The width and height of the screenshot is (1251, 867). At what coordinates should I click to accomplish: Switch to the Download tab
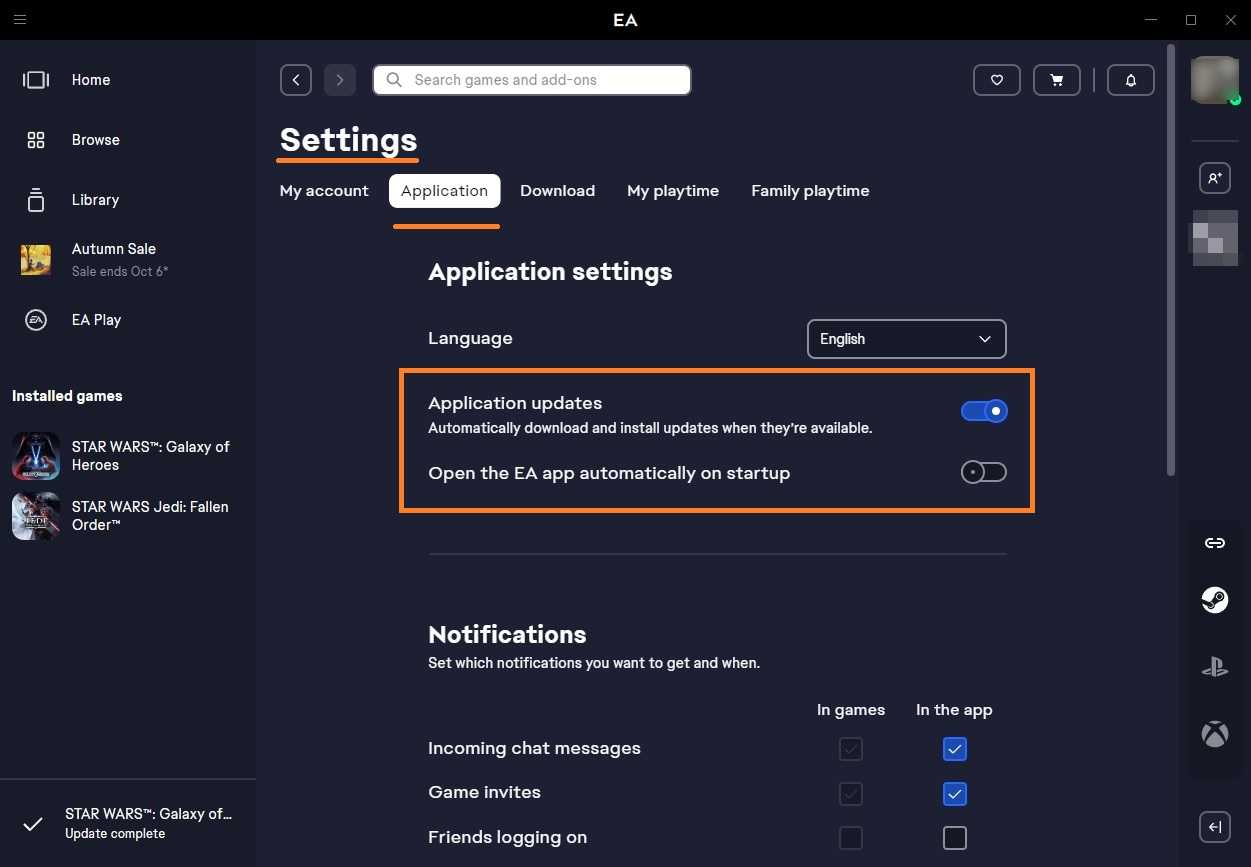pos(557,191)
